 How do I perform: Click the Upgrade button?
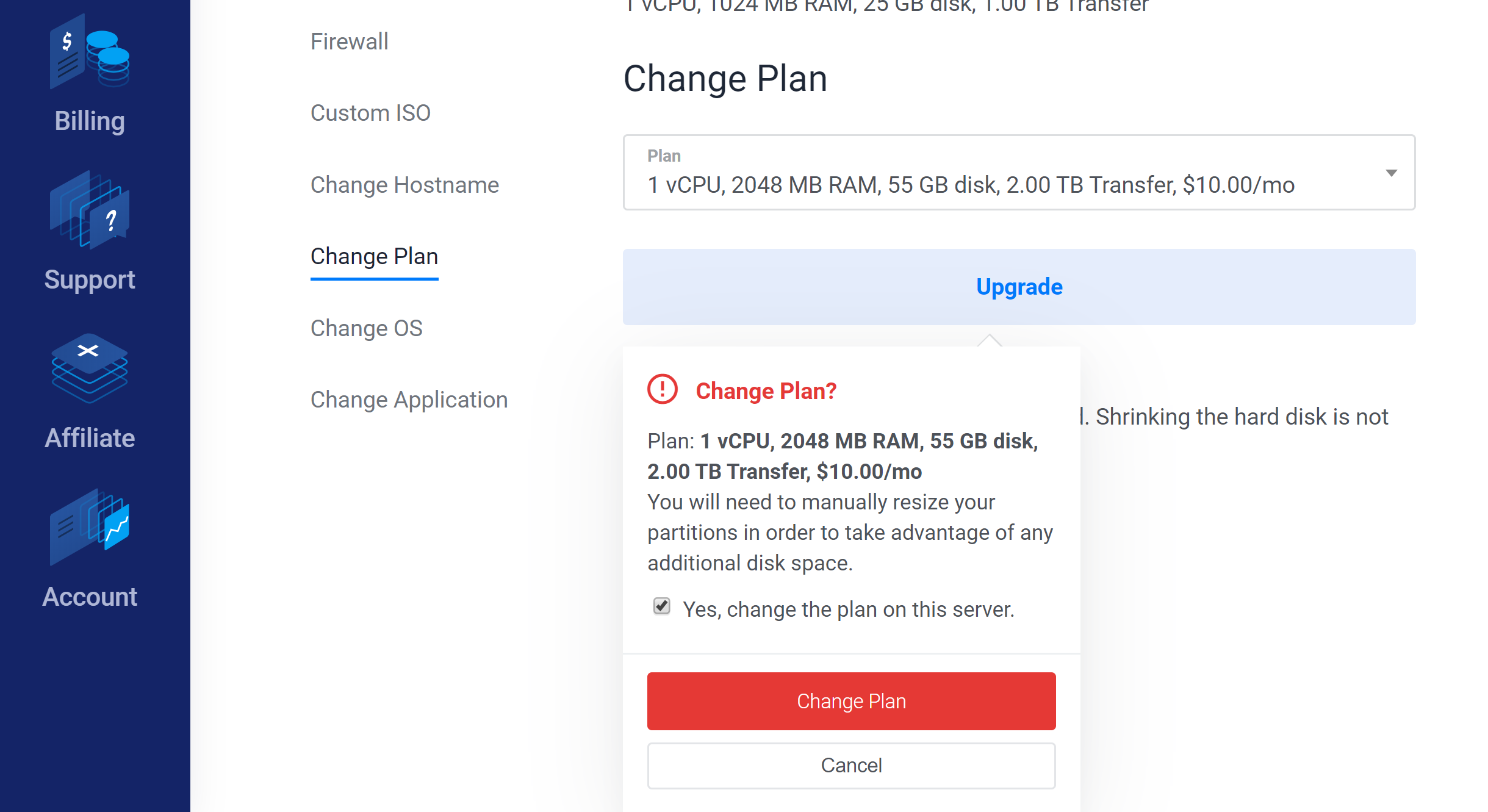(1019, 287)
